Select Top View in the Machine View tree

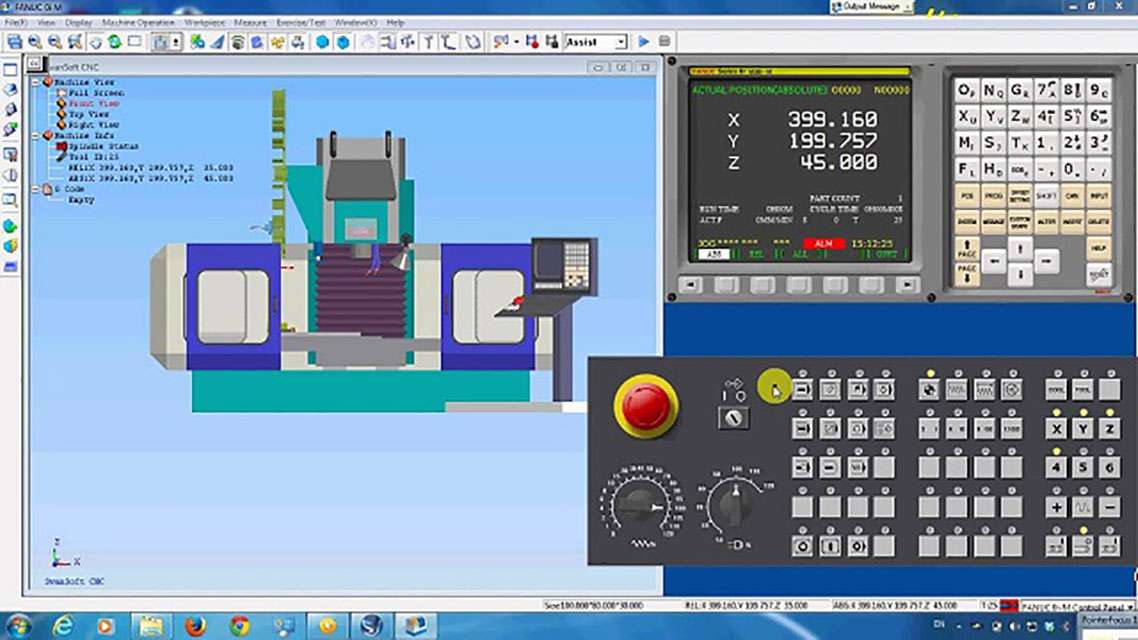[x=89, y=114]
